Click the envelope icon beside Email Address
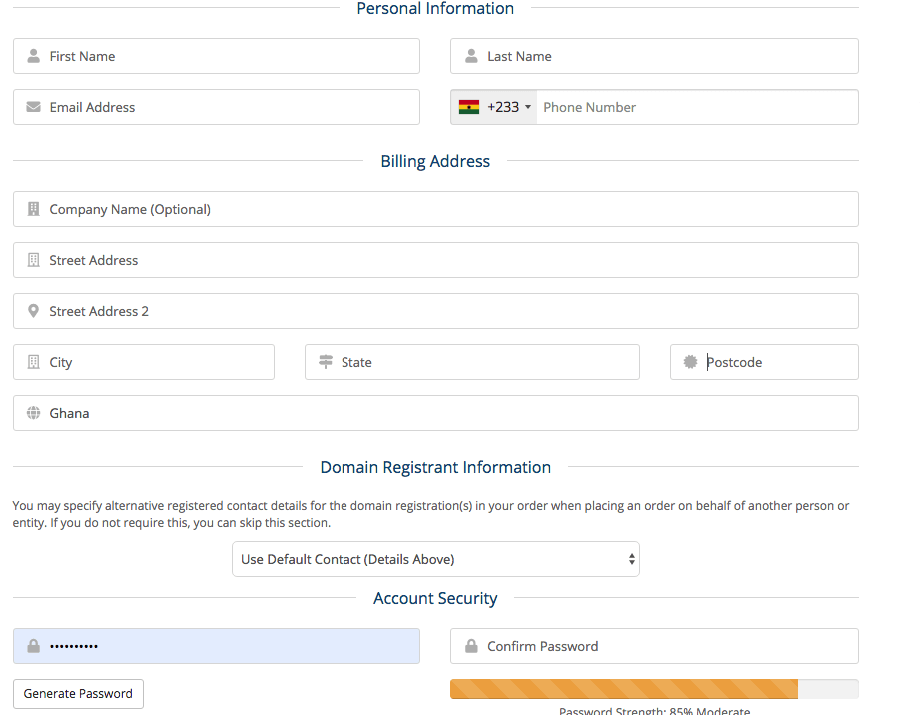Image resolution: width=920 pixels, height=715 pixels. click(x=34, y=108)
